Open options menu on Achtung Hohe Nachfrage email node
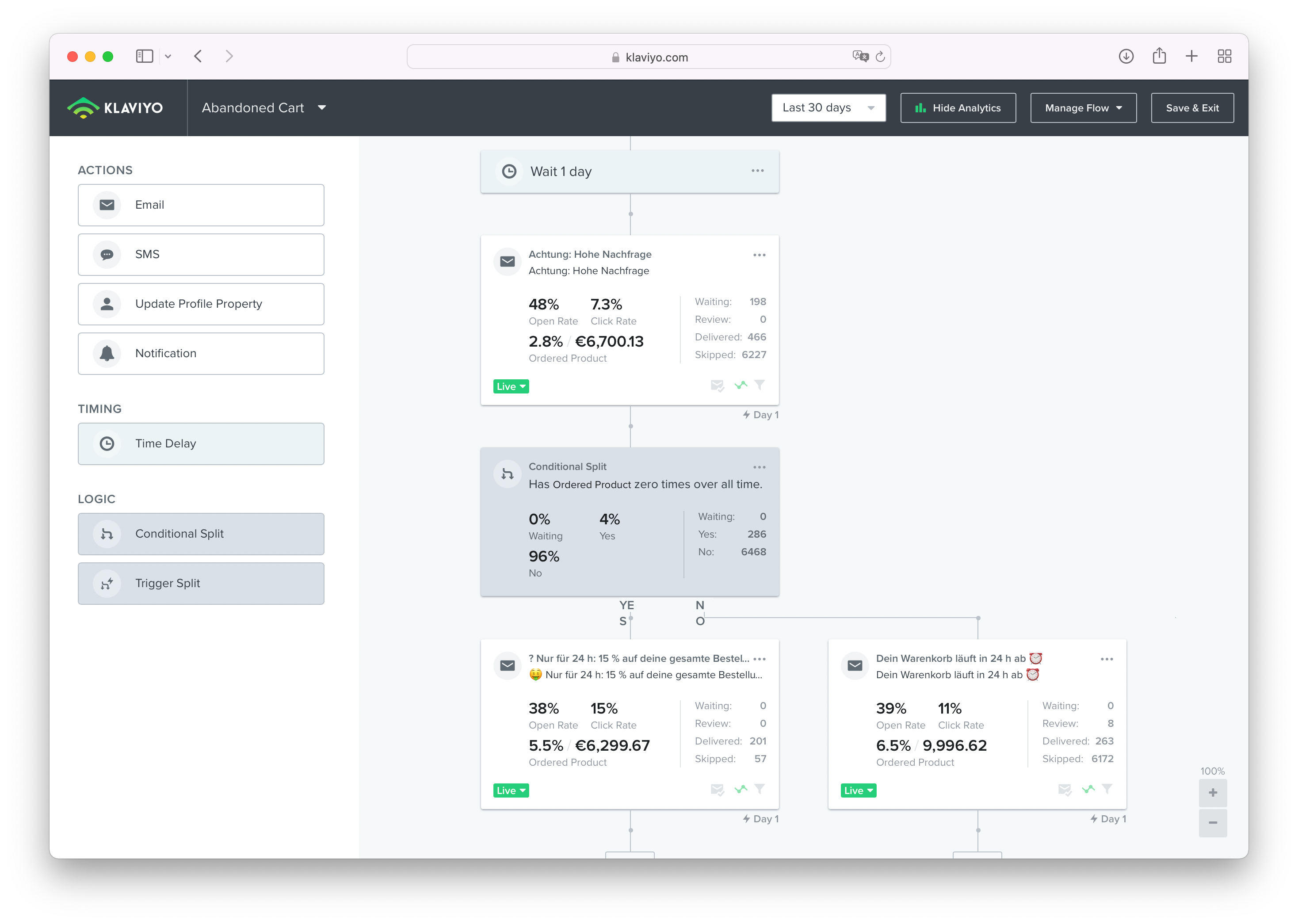The height and width of the screenshot is (924, 1298). [758, 255]
